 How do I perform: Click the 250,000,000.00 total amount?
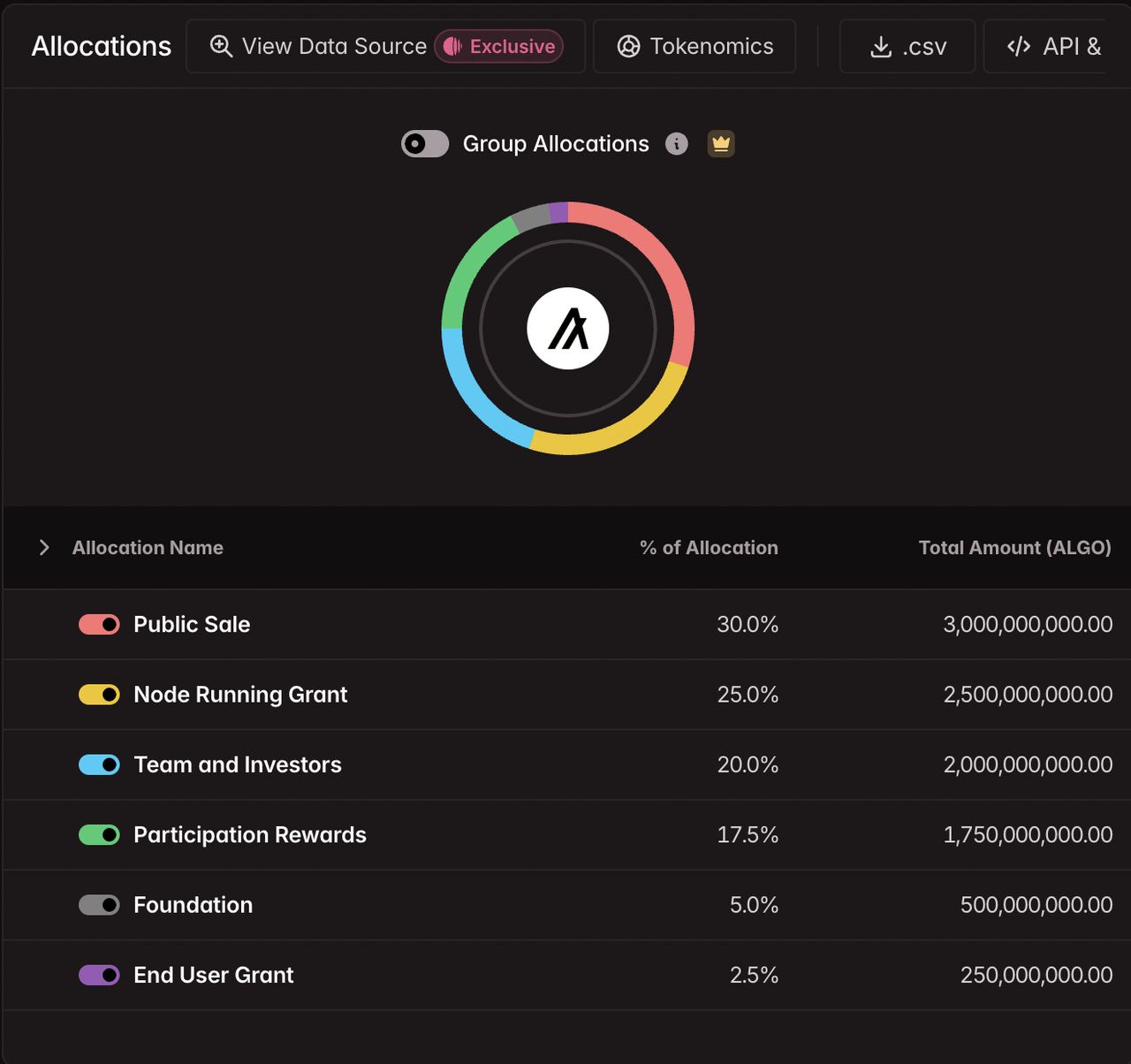[1036, 975]
